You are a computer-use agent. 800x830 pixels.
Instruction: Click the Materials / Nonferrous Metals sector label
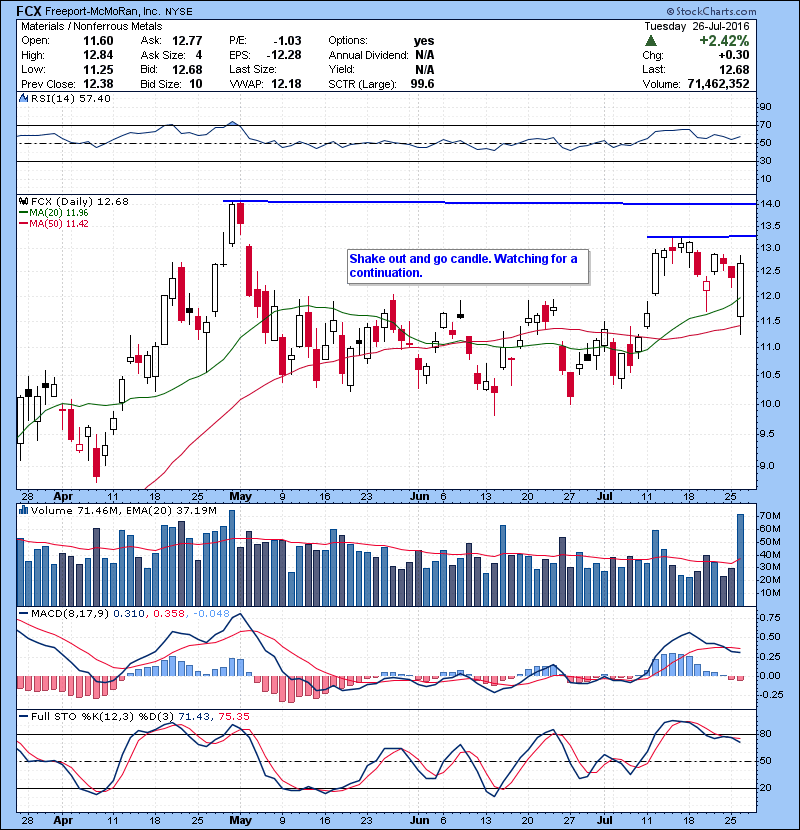pos(92,26)
